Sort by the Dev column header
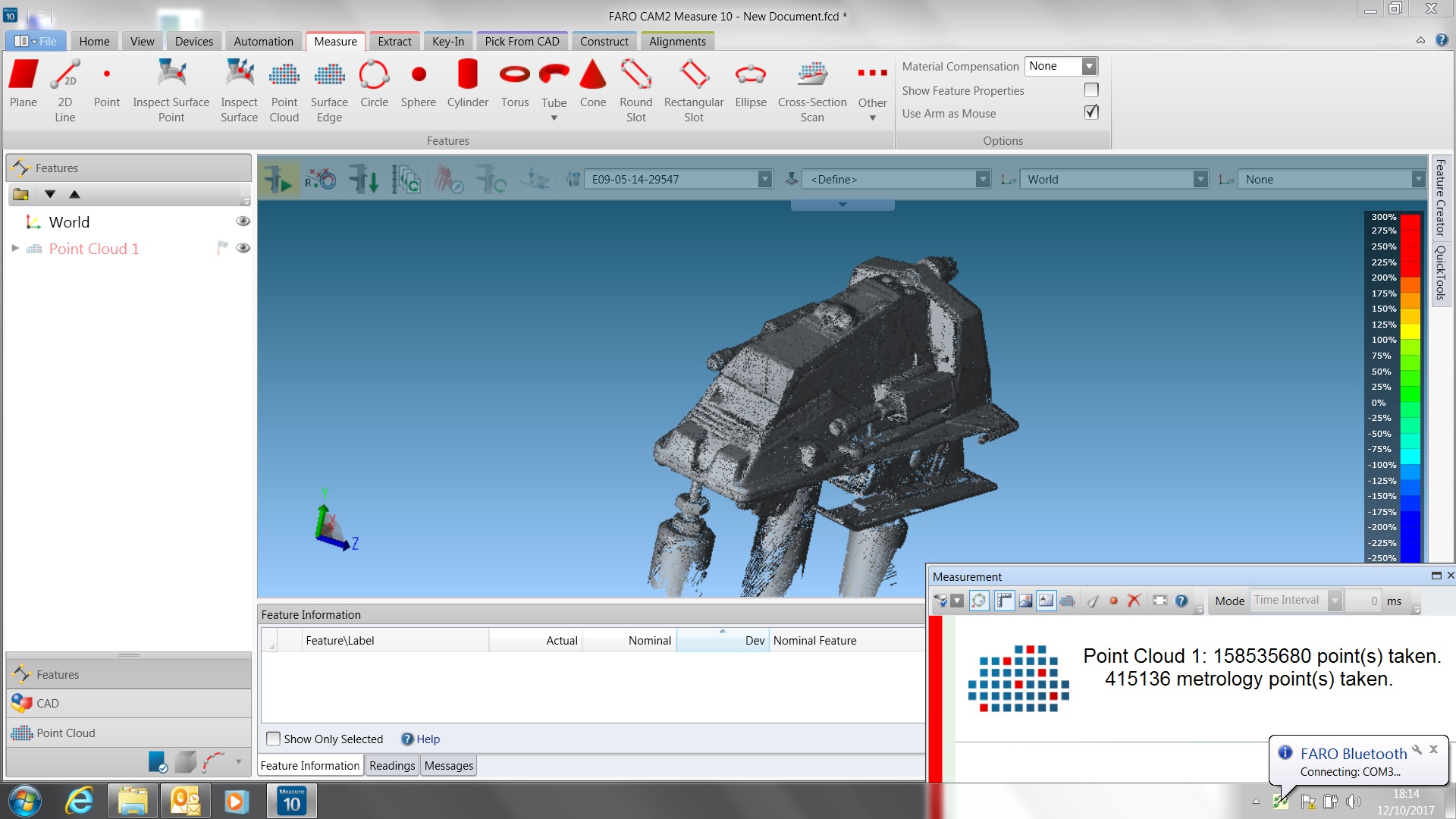The height and width of the screenshot is (819, 1456). pyautogui.click(x=723, y=641)
